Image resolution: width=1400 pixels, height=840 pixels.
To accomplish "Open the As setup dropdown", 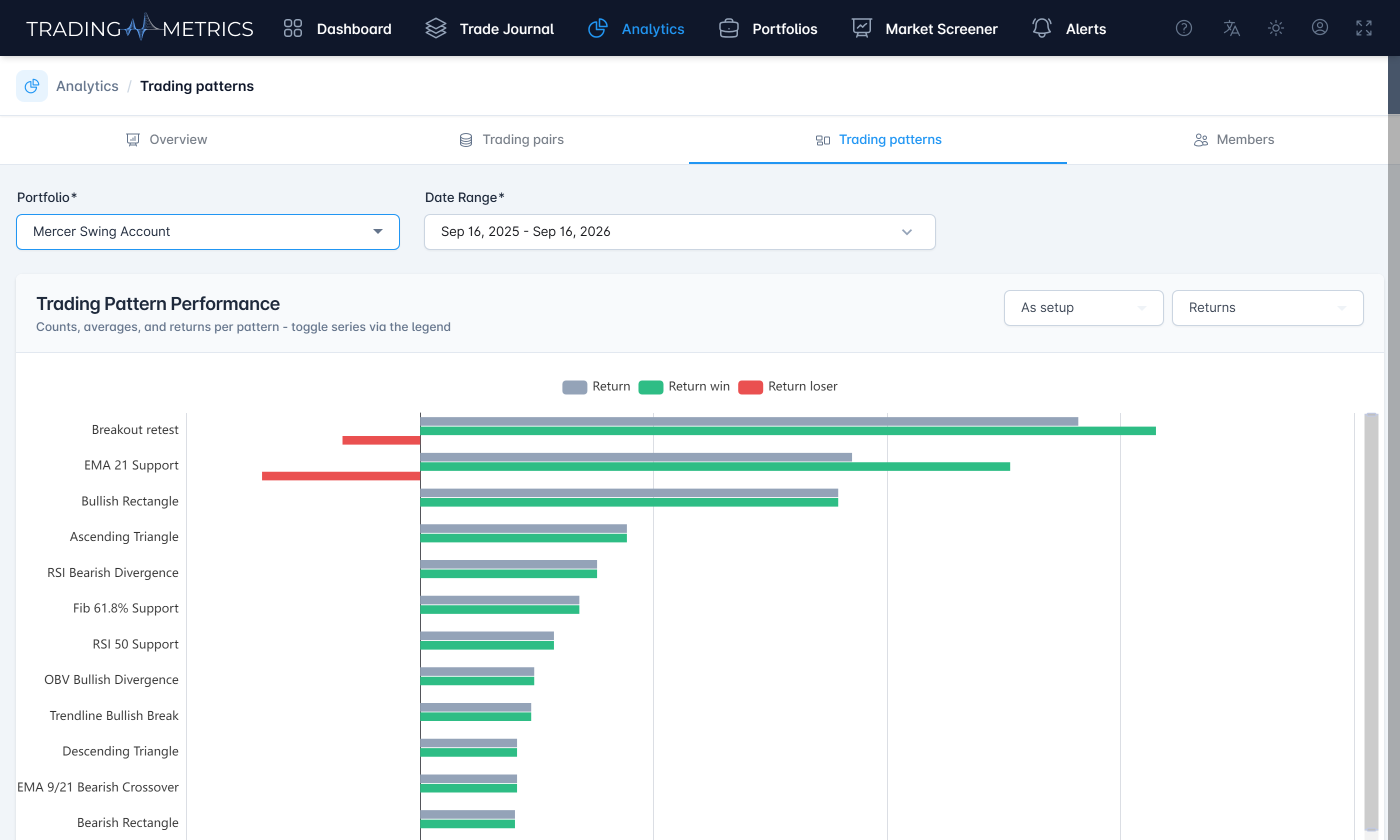I will (x=1083, y=308).
